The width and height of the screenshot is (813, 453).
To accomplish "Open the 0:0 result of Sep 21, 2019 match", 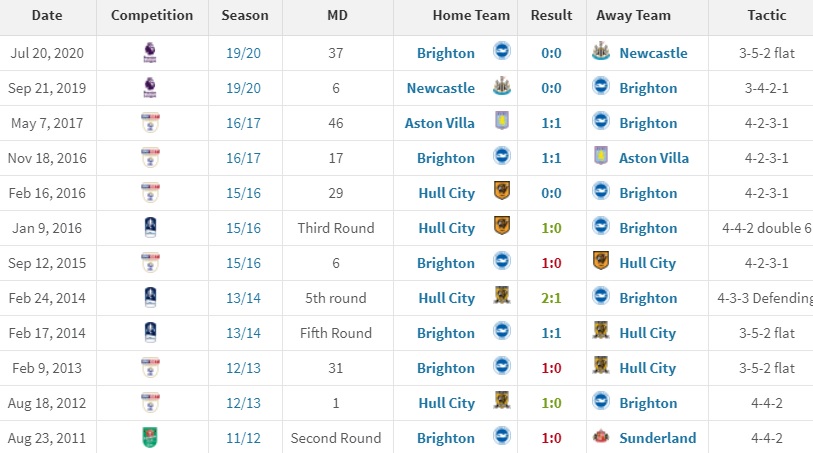I will tap(551, 88).
